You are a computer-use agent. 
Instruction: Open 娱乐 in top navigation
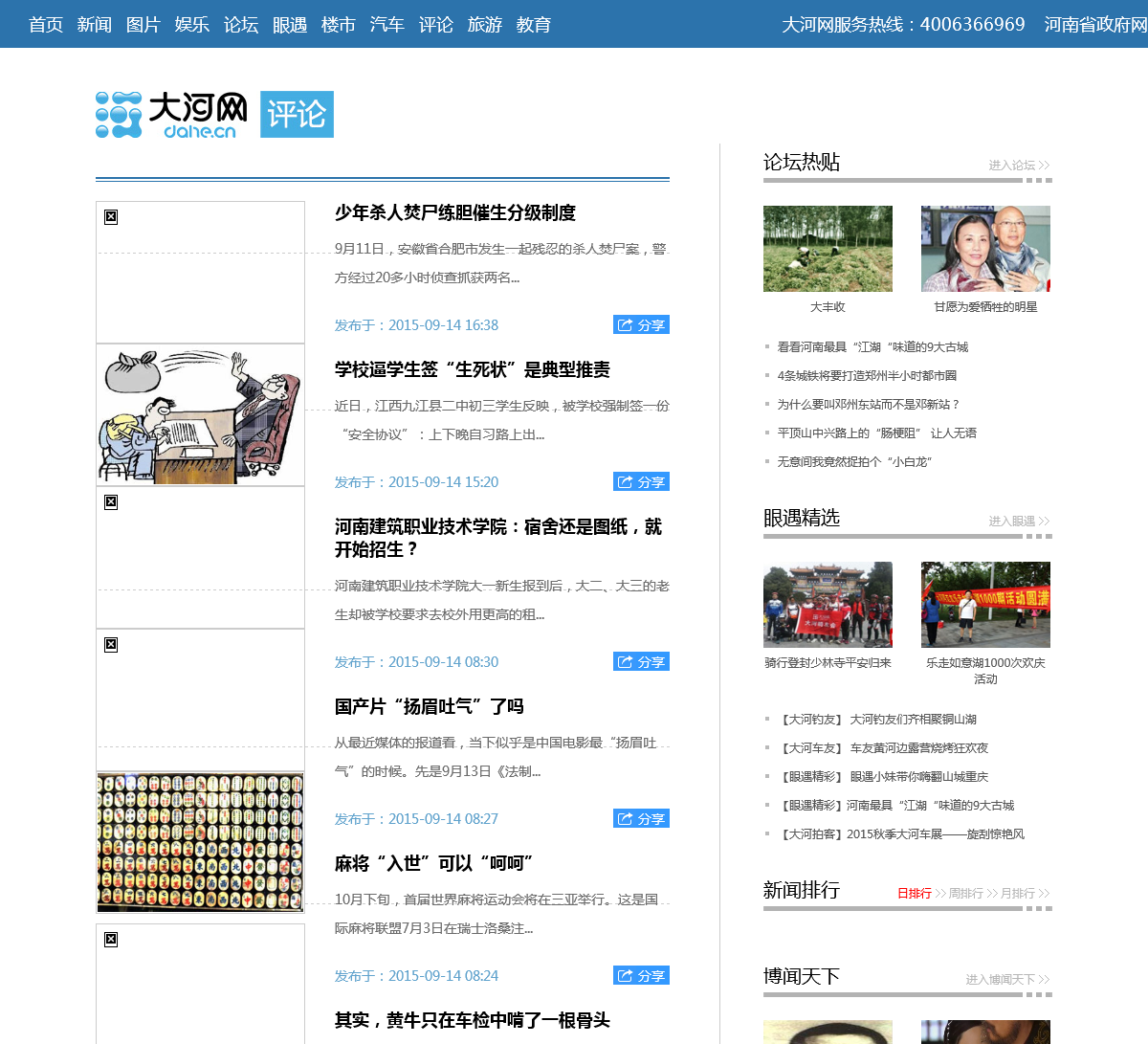click(x=192, y=25)
